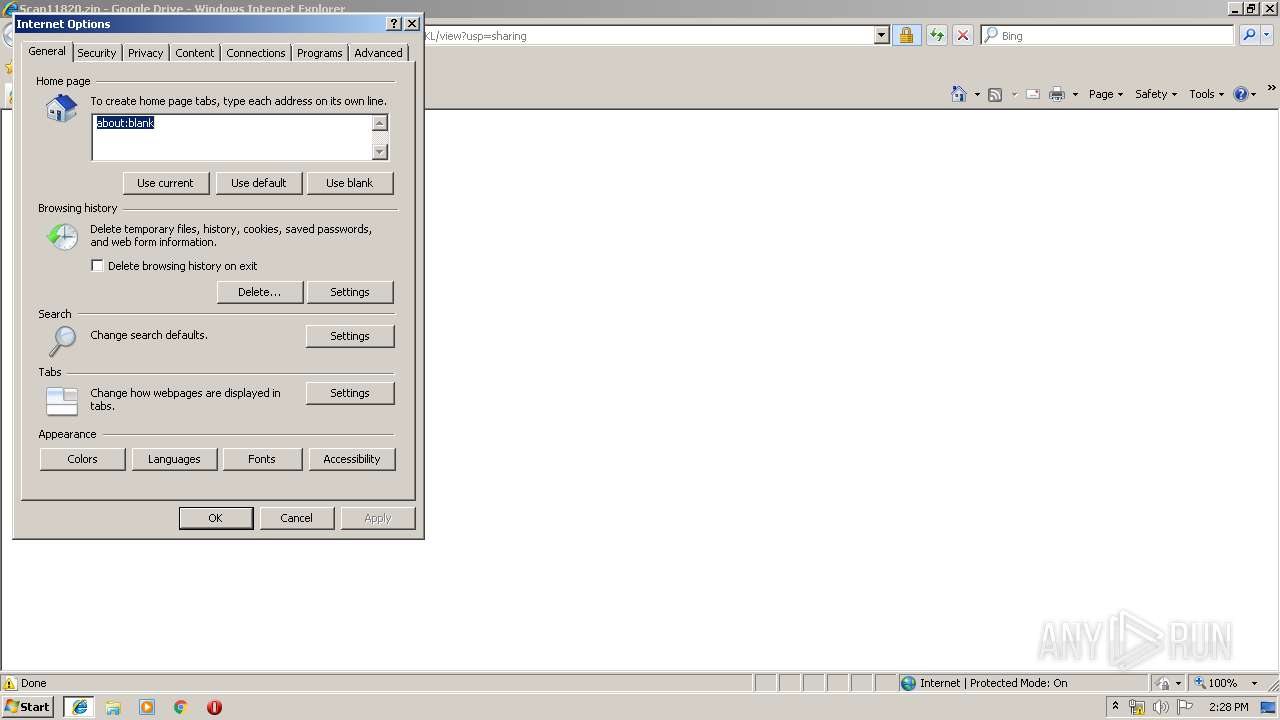Click the Read Mail envelope icon
The height and width of the screenshot is (720, 1280).
pyautogui.click(x=1033, y=94)
